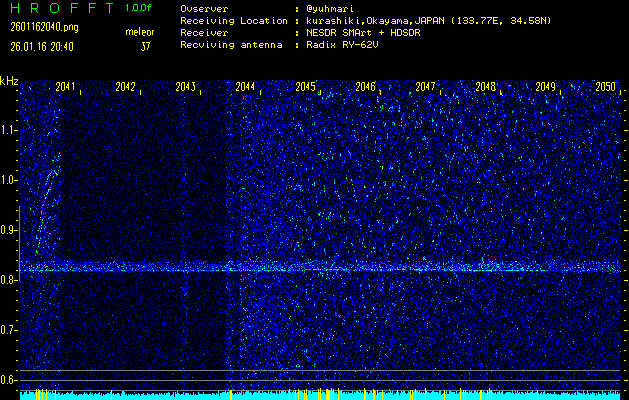Image resolution: width=629 pixels, height=400 pixels.
Task: Click the Ovserver label
Action: click(x=204, y=9)
